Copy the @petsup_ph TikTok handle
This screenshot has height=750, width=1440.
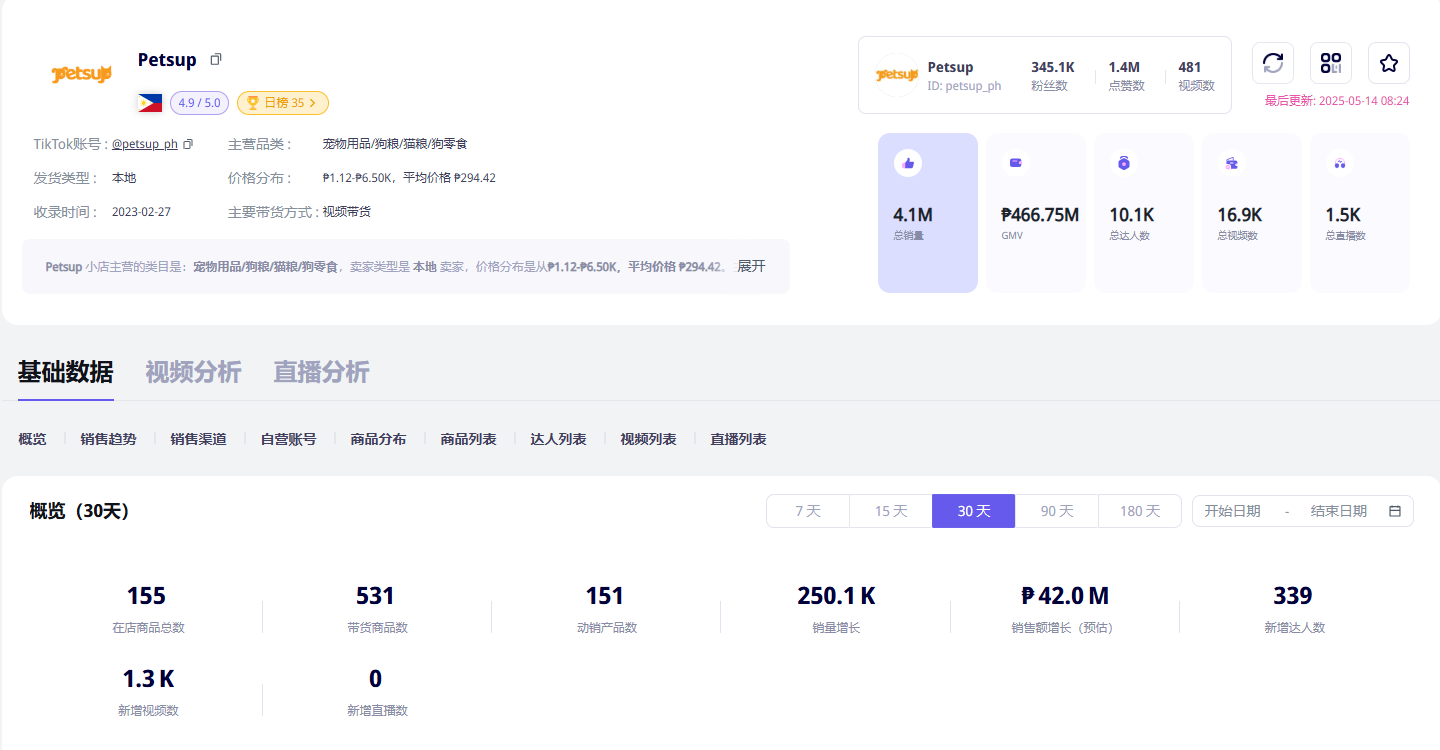tap(188, 144)
